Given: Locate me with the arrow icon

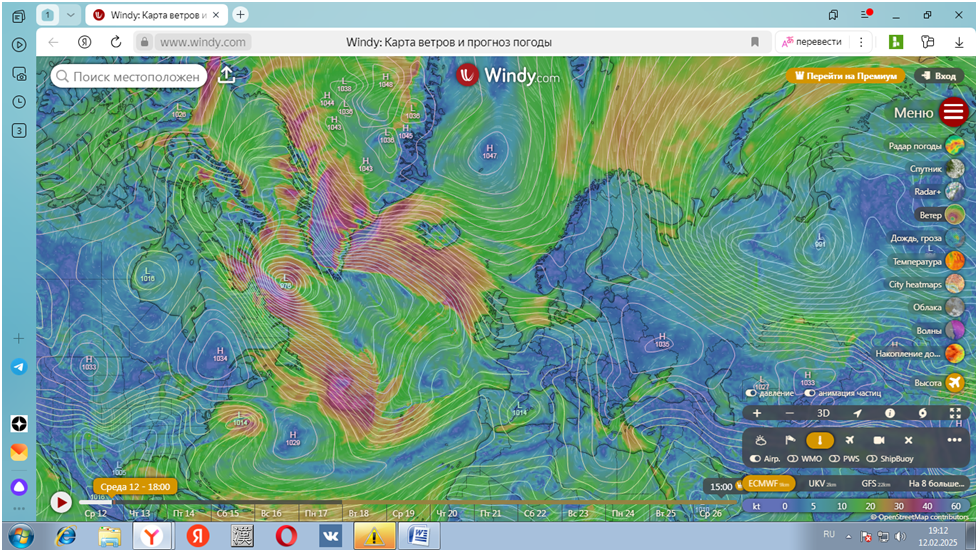Looking at the screenshot, I should coord(857,413).
